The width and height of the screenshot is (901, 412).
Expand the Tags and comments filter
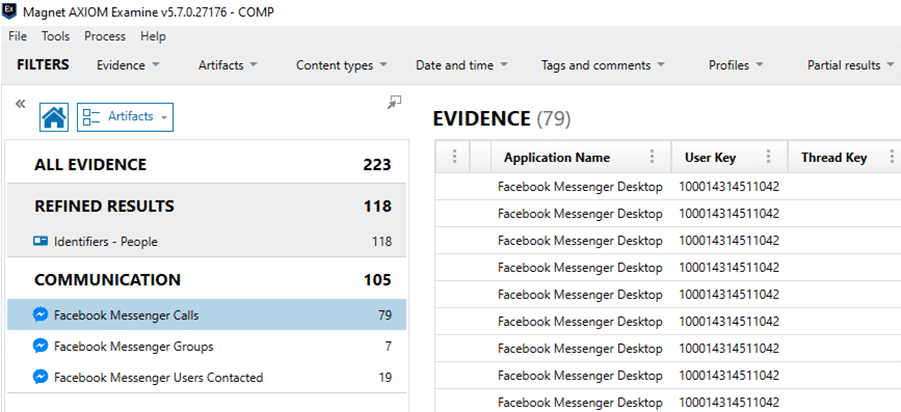coord(602,65)
